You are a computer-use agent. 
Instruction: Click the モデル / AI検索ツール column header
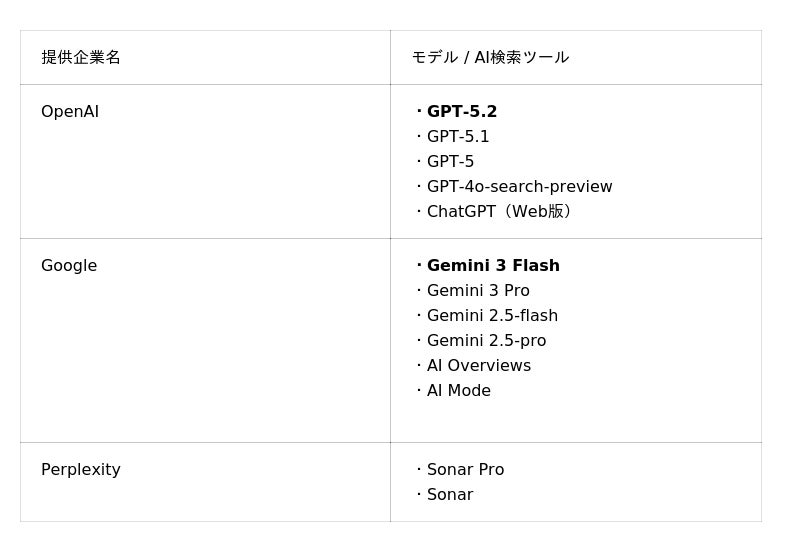coord(490,58)
